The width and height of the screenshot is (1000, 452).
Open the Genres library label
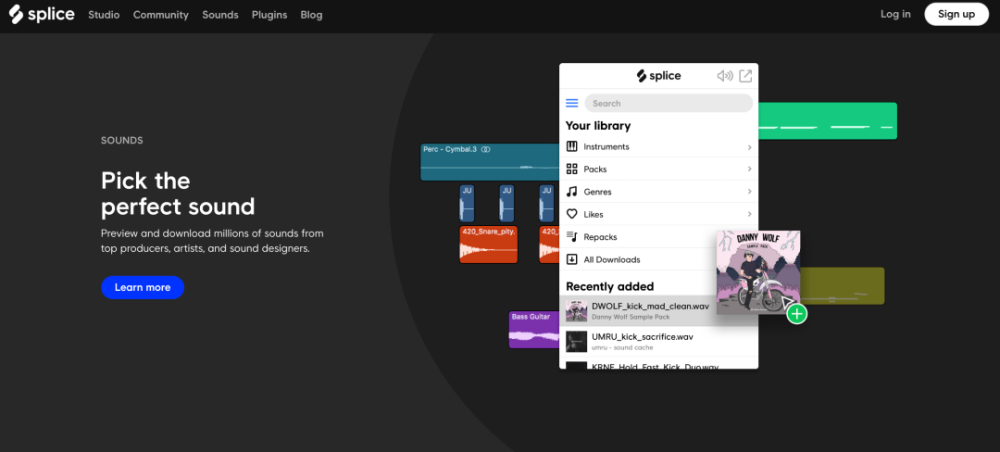[597, 191]
